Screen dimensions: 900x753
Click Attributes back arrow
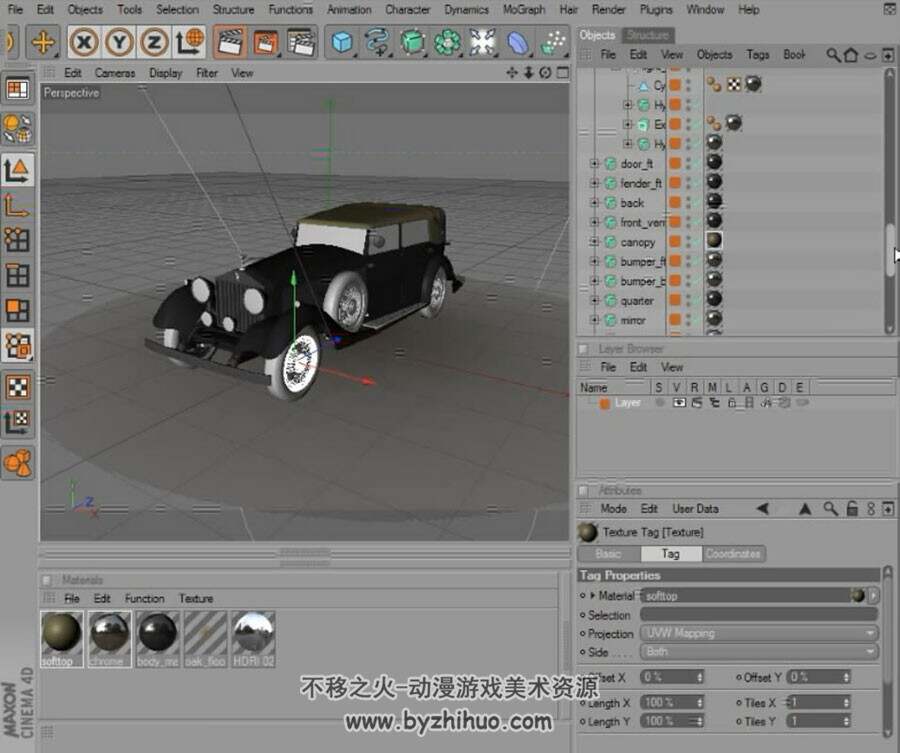(763, 509)
